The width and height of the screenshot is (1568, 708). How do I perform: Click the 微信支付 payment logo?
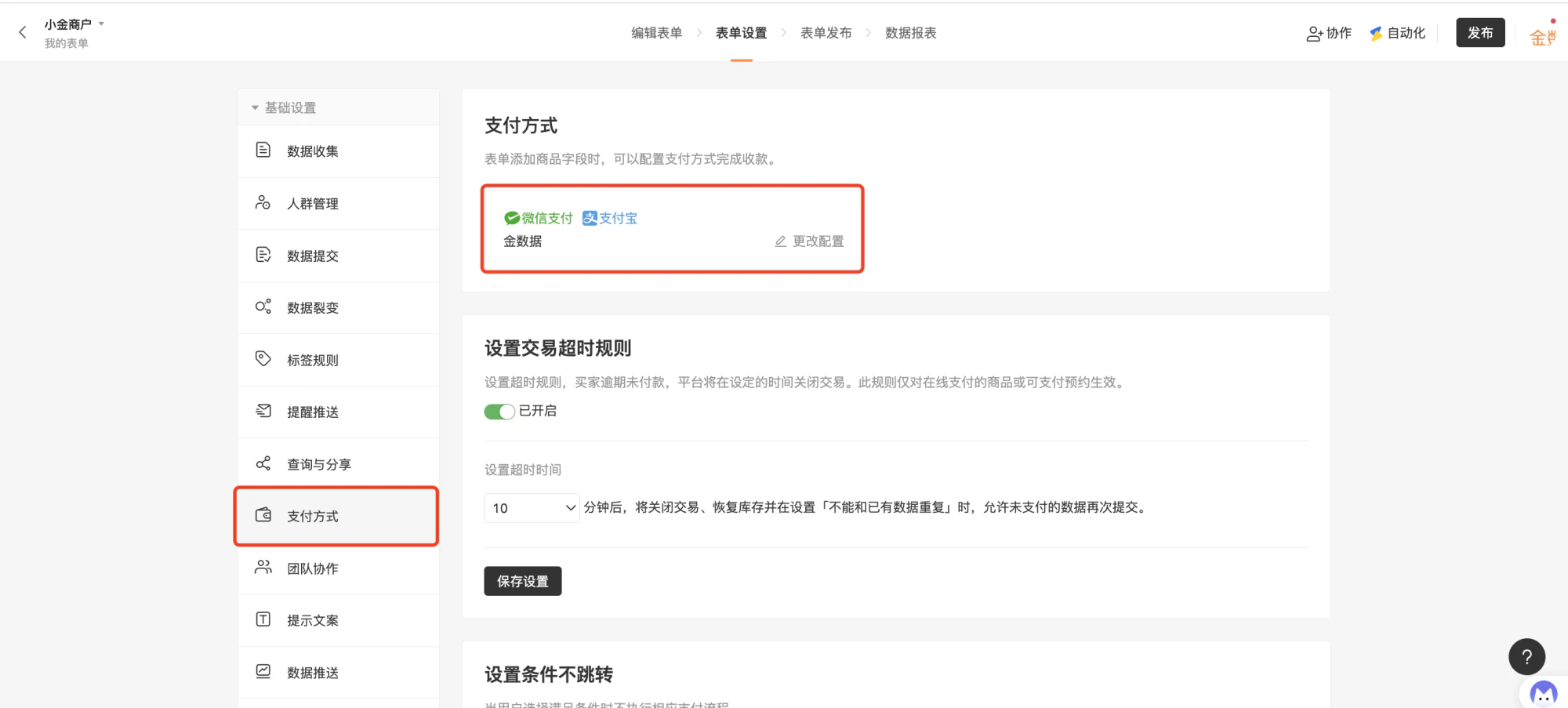tap(538, 218)
